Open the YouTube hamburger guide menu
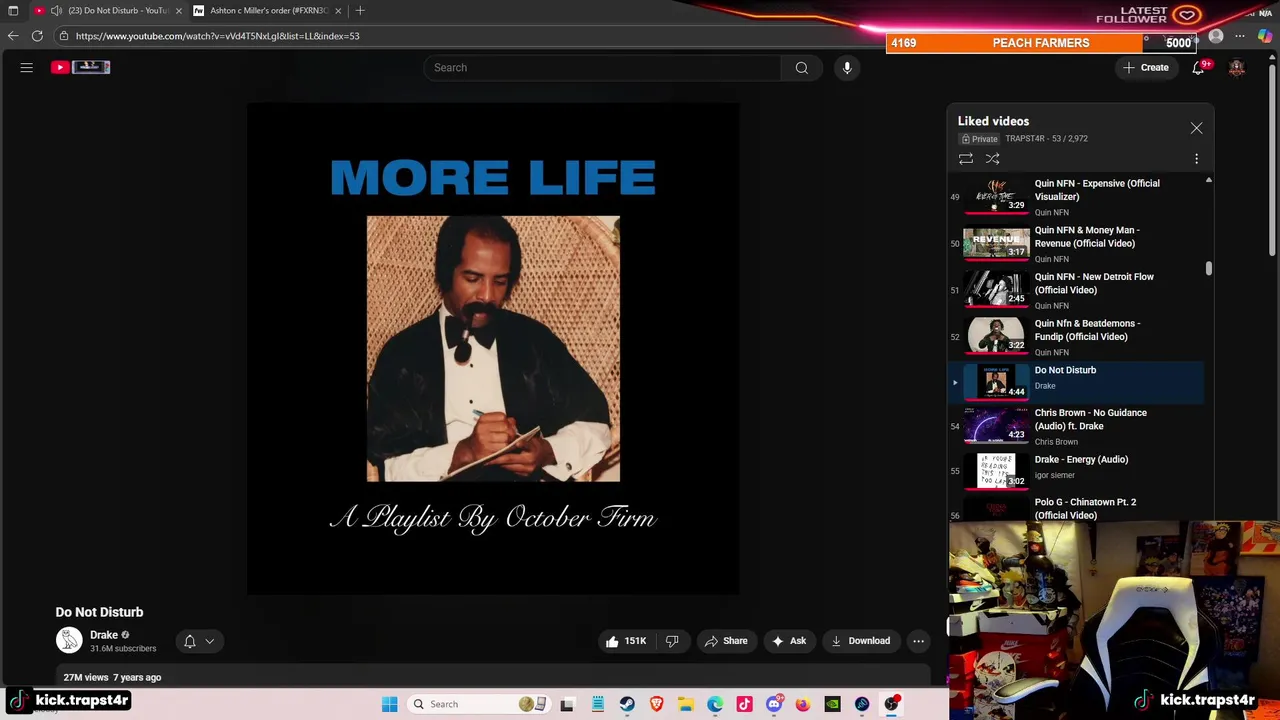 27,67
